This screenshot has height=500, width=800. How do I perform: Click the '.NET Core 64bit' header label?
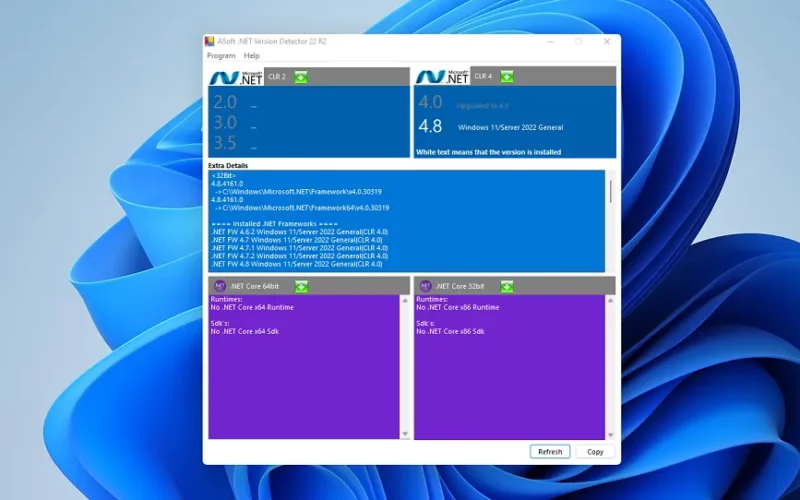pyautogui.click(x=254, y=287)
